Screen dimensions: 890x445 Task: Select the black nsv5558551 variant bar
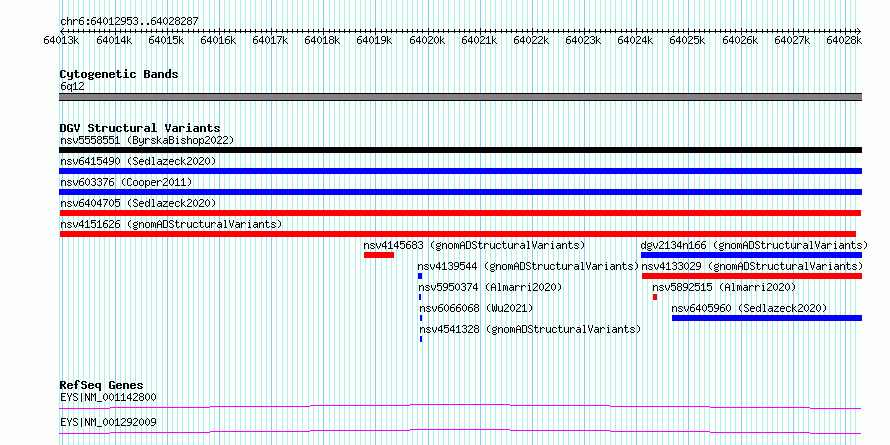pos(461,150)
